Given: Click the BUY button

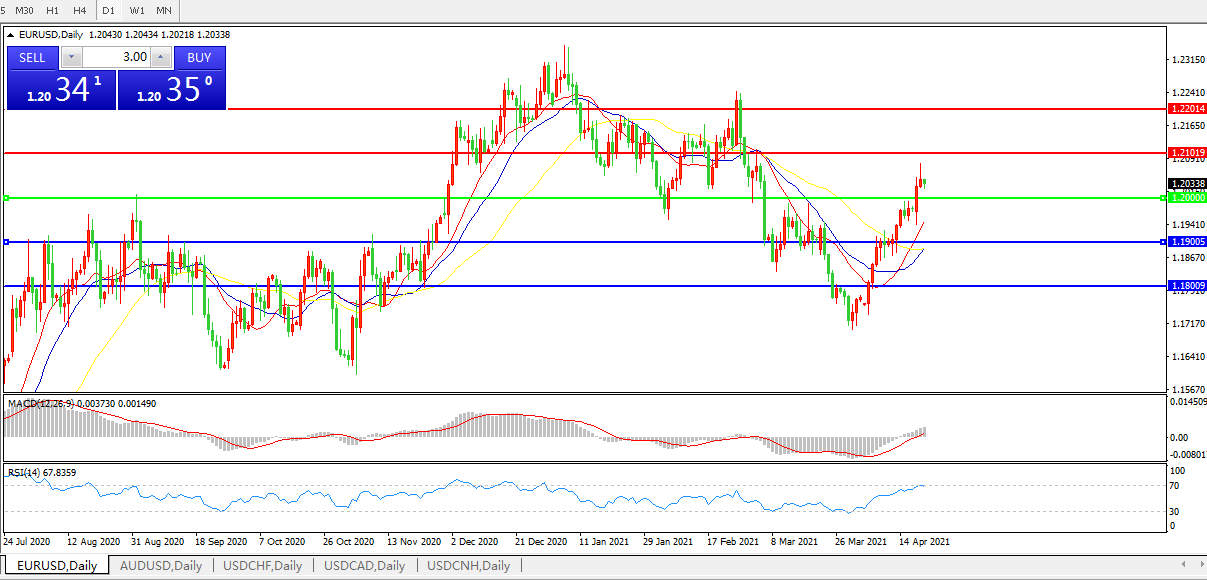Looking at the screenshot, I should coord(199,57).
